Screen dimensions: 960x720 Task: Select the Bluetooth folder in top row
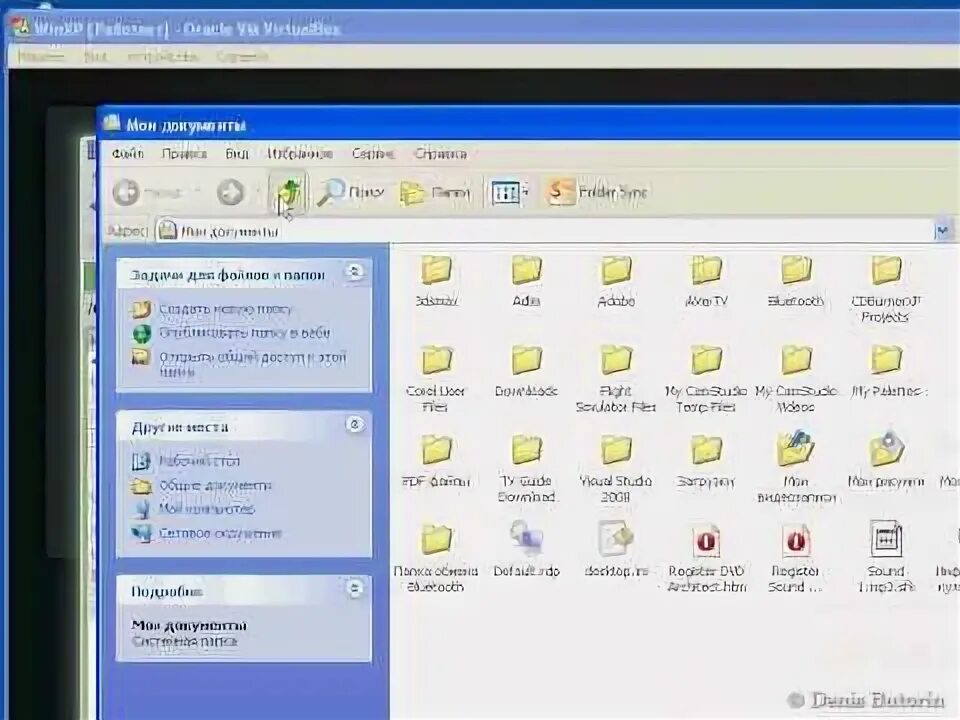point(795,282)
